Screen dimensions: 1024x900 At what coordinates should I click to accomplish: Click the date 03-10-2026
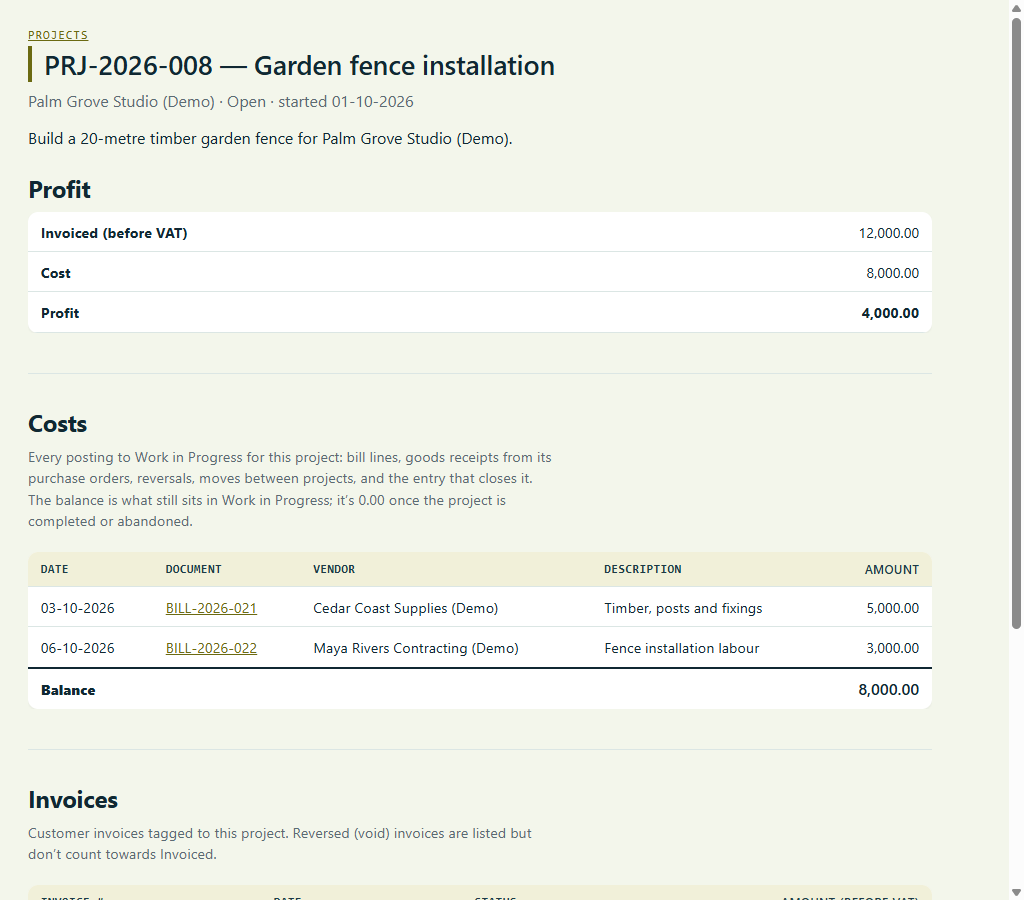(x=78, y=608)
